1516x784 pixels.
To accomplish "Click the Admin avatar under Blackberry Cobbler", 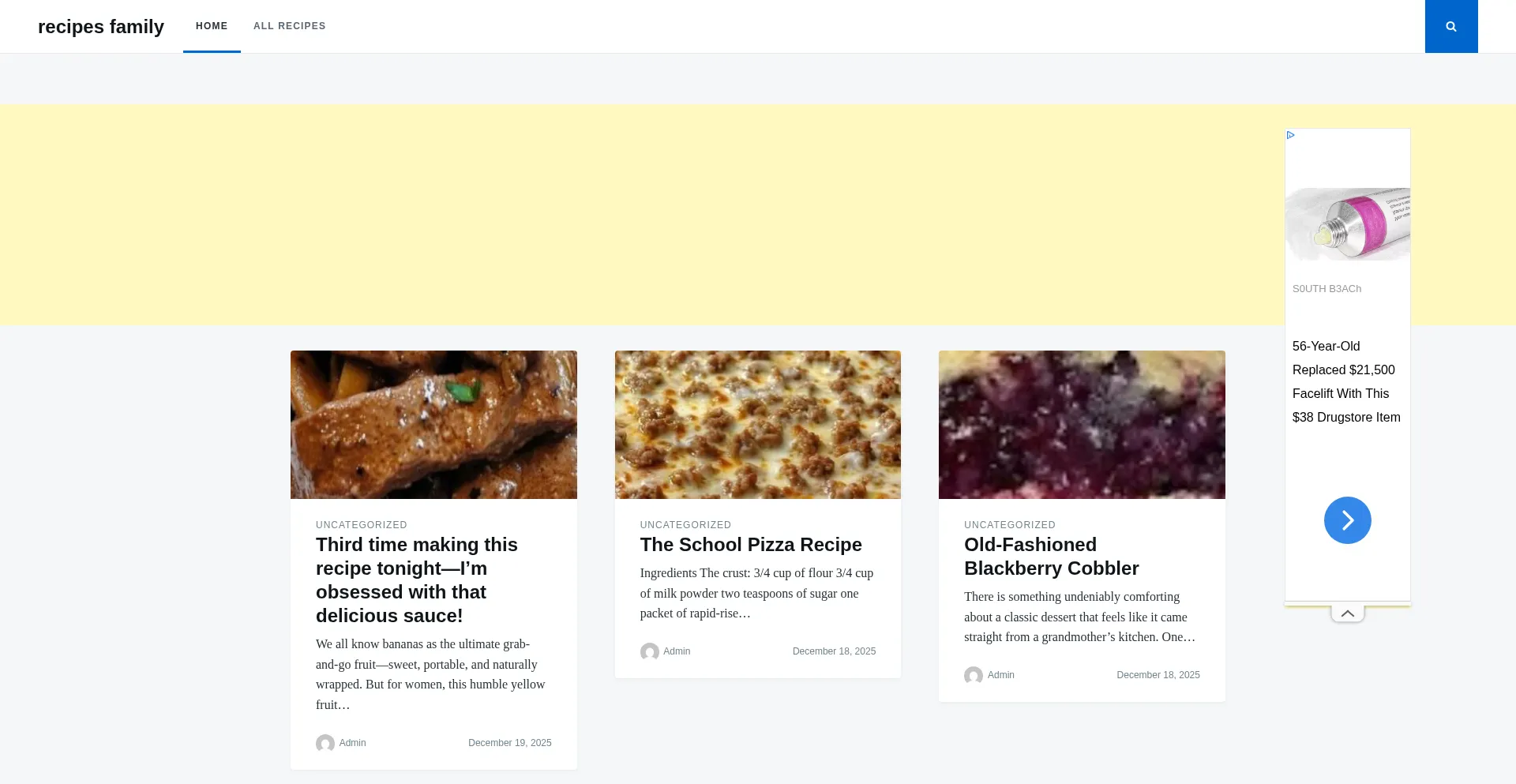I will [x=973, y=675].
